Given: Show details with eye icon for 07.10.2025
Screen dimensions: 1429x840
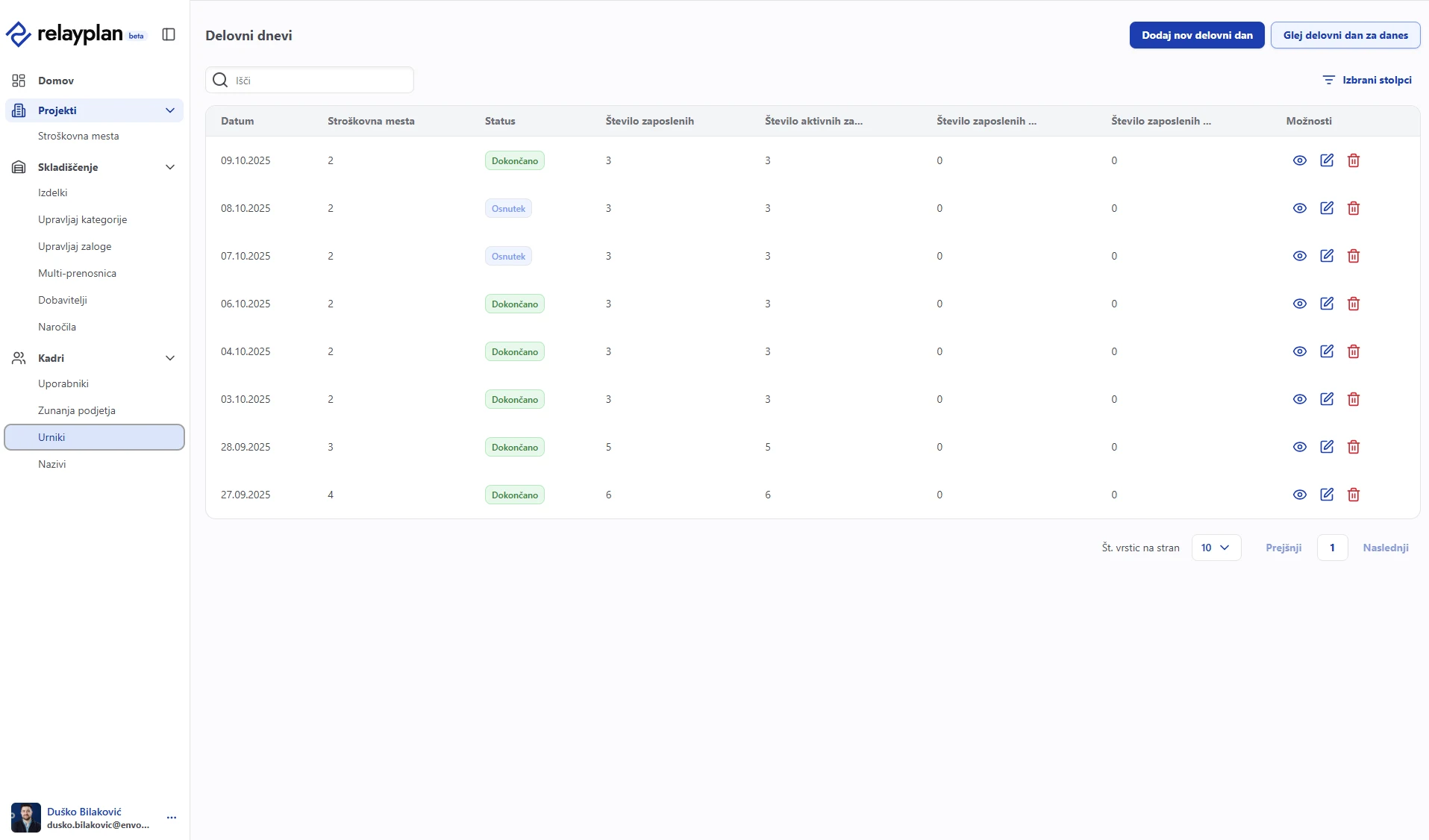Looking at the screenshot, I should click(1300, 256).
